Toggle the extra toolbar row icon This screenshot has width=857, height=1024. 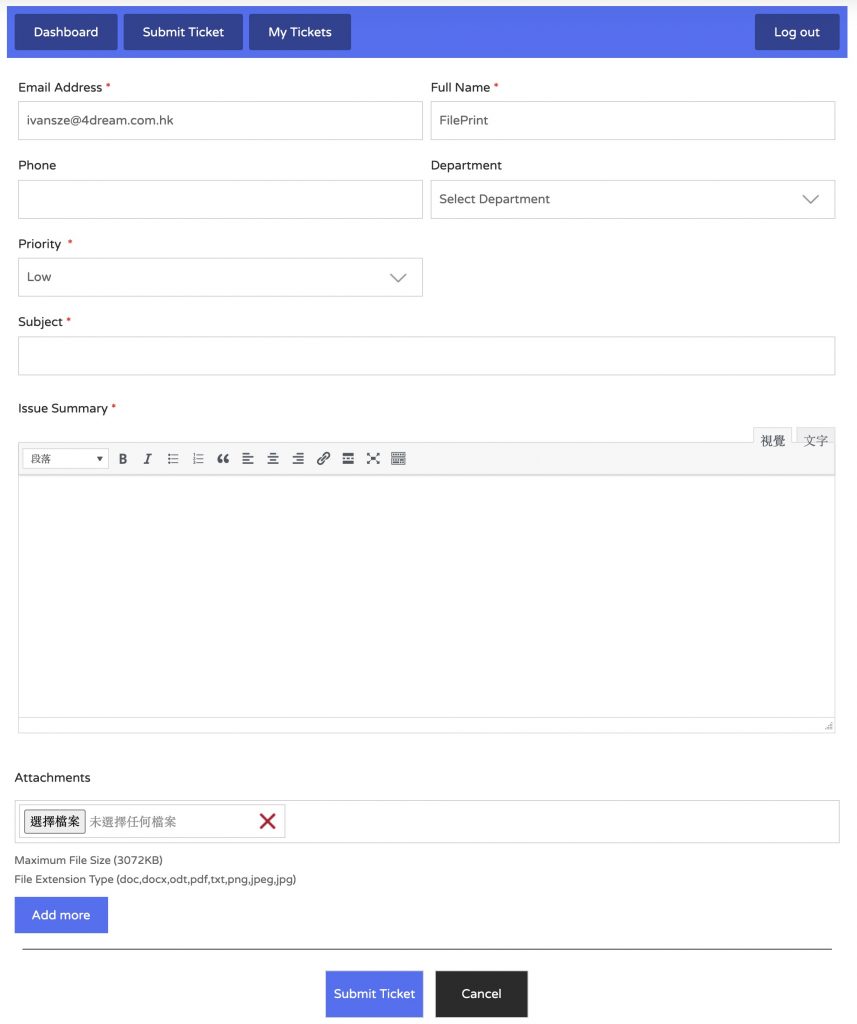pos(398,458)
